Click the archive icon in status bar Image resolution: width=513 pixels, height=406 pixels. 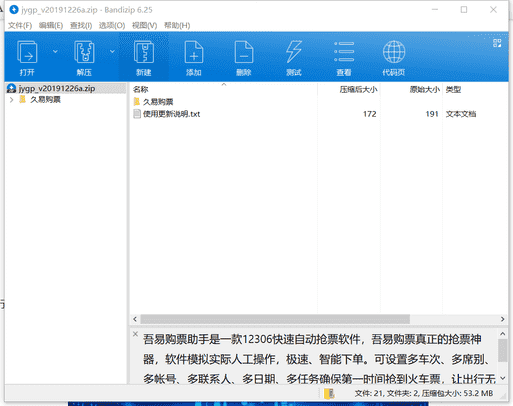point(329,393)
